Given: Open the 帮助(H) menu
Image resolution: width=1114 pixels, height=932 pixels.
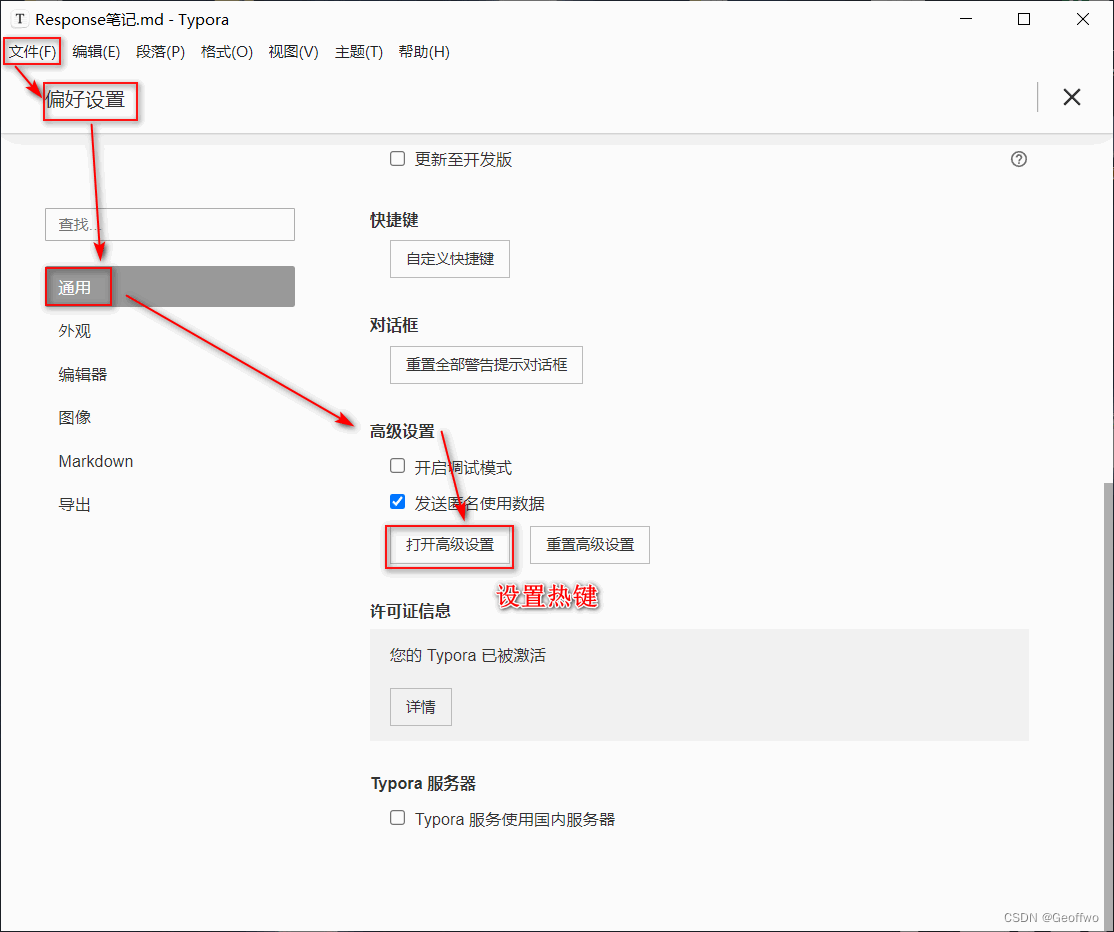Looking at the screenshot, I should click(424, 52).
